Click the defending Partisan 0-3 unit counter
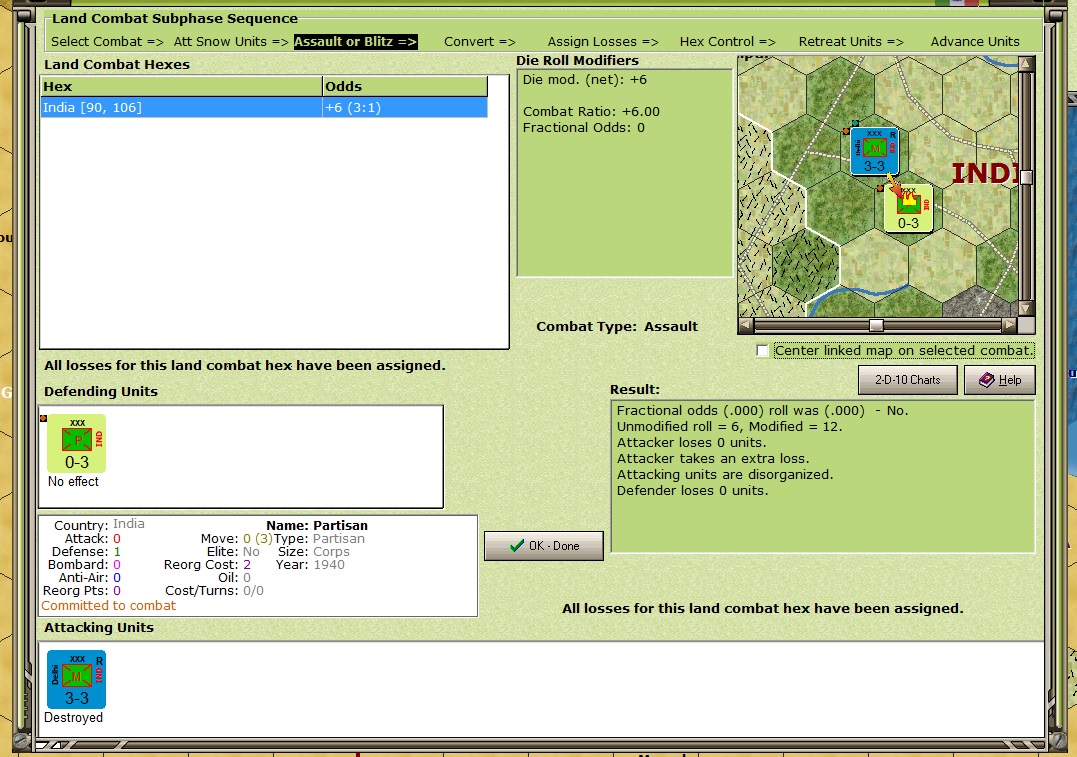 tap(76, 443)
